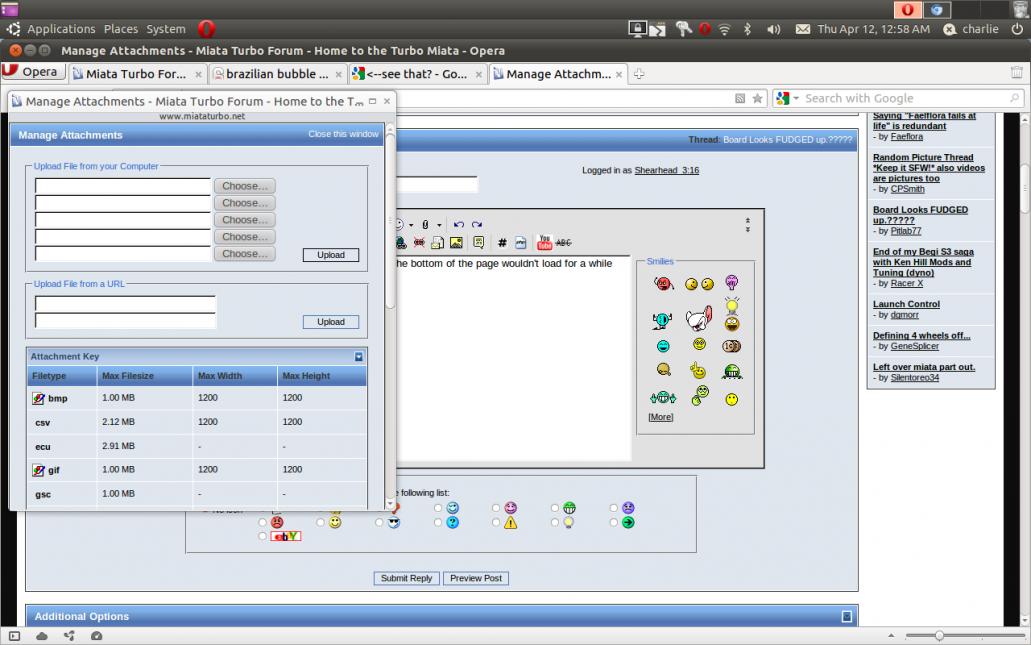Insert the pink lightbulb smilie
The width and height of the screenshot is (1031, 645).
tap(731, 283)
